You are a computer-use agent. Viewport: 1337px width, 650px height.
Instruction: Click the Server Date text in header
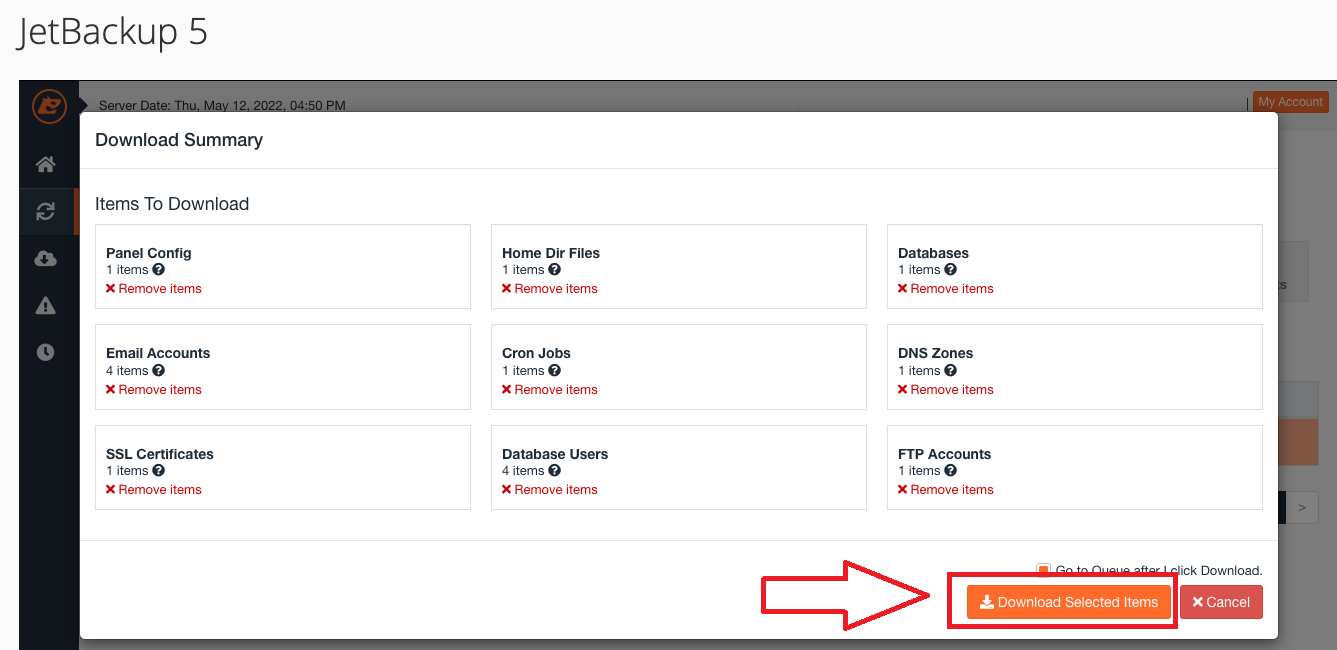coord(222,105)
